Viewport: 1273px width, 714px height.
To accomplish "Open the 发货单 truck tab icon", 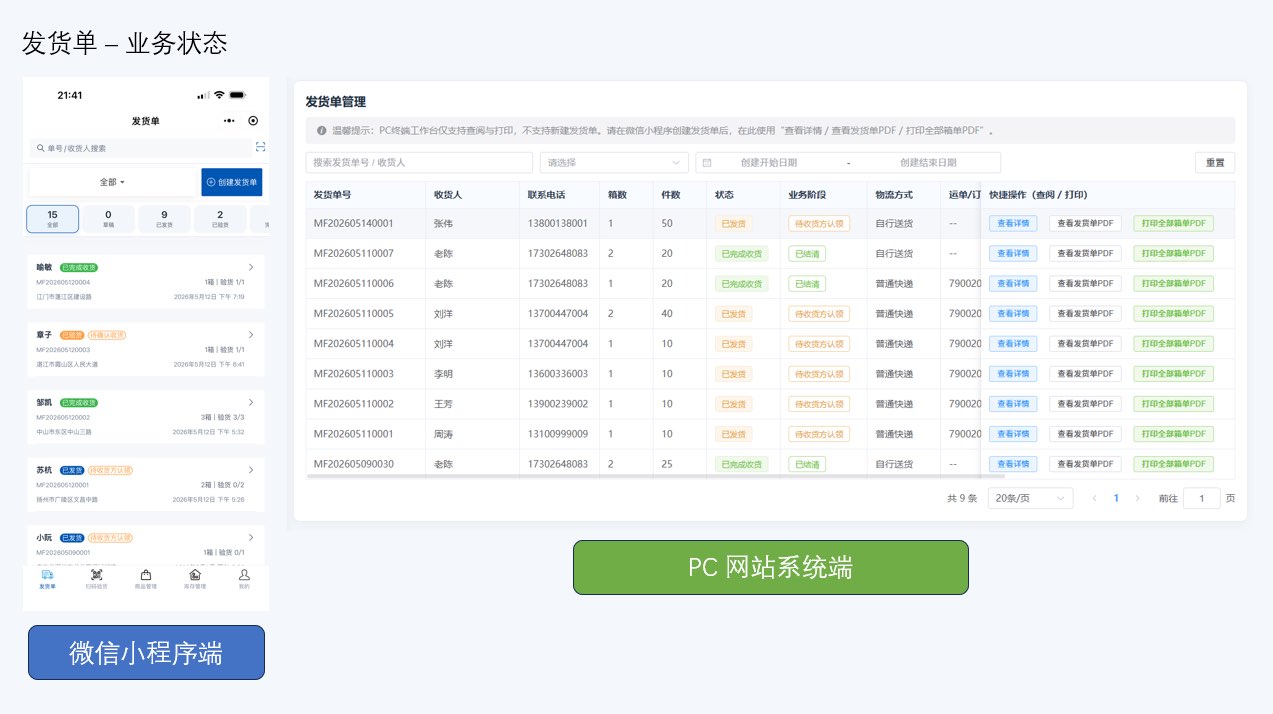I will click(47, 575).
